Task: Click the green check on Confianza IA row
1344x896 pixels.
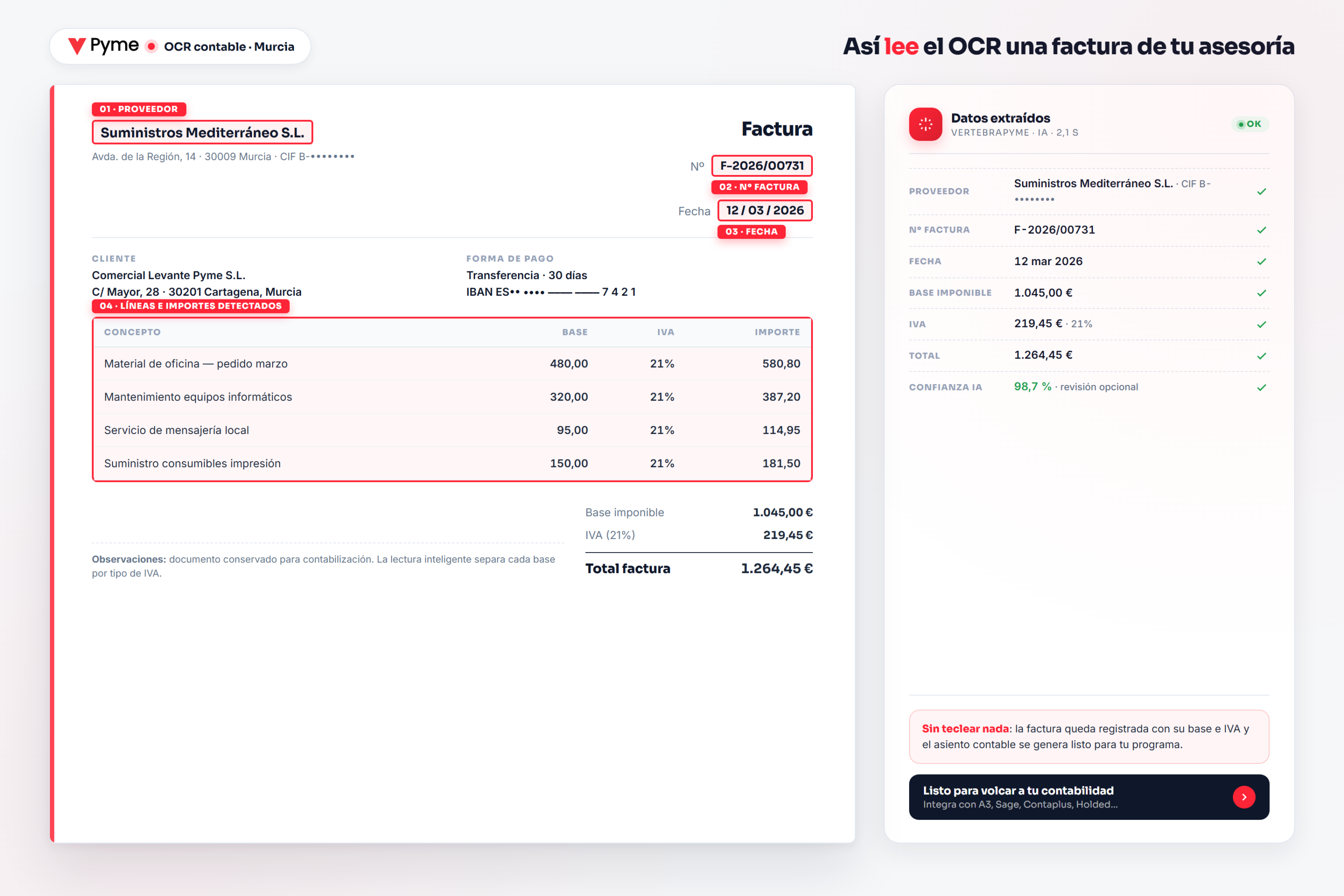Action: pos(1261,387)
